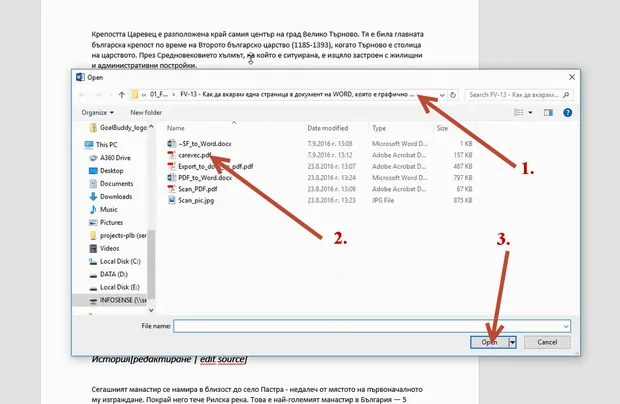Click the edit source link in document
Viewport: 620px width, 404px height.
pyautogui.click(x=222, y=359)
